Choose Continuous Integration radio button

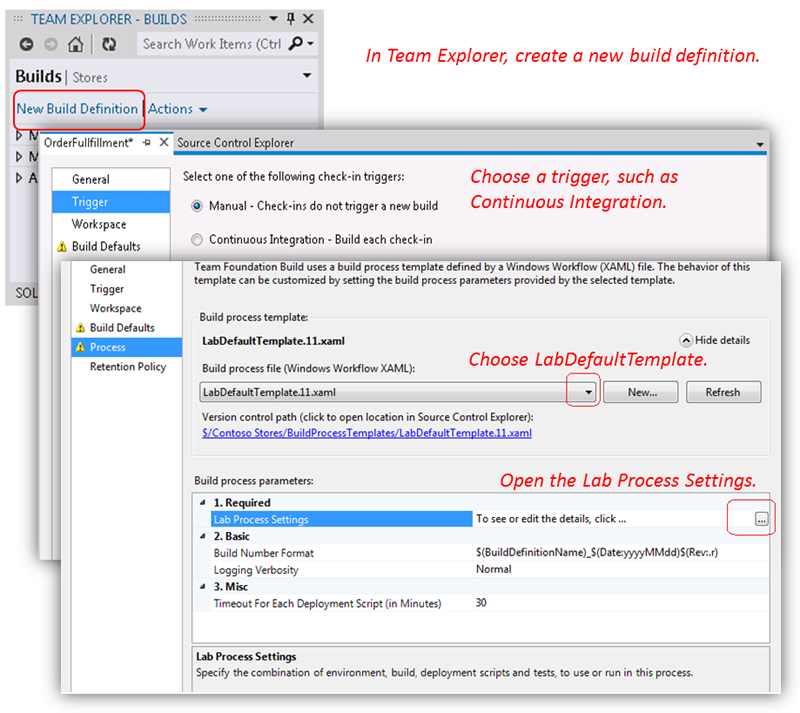pyautogui.click(x=197, y=239)
